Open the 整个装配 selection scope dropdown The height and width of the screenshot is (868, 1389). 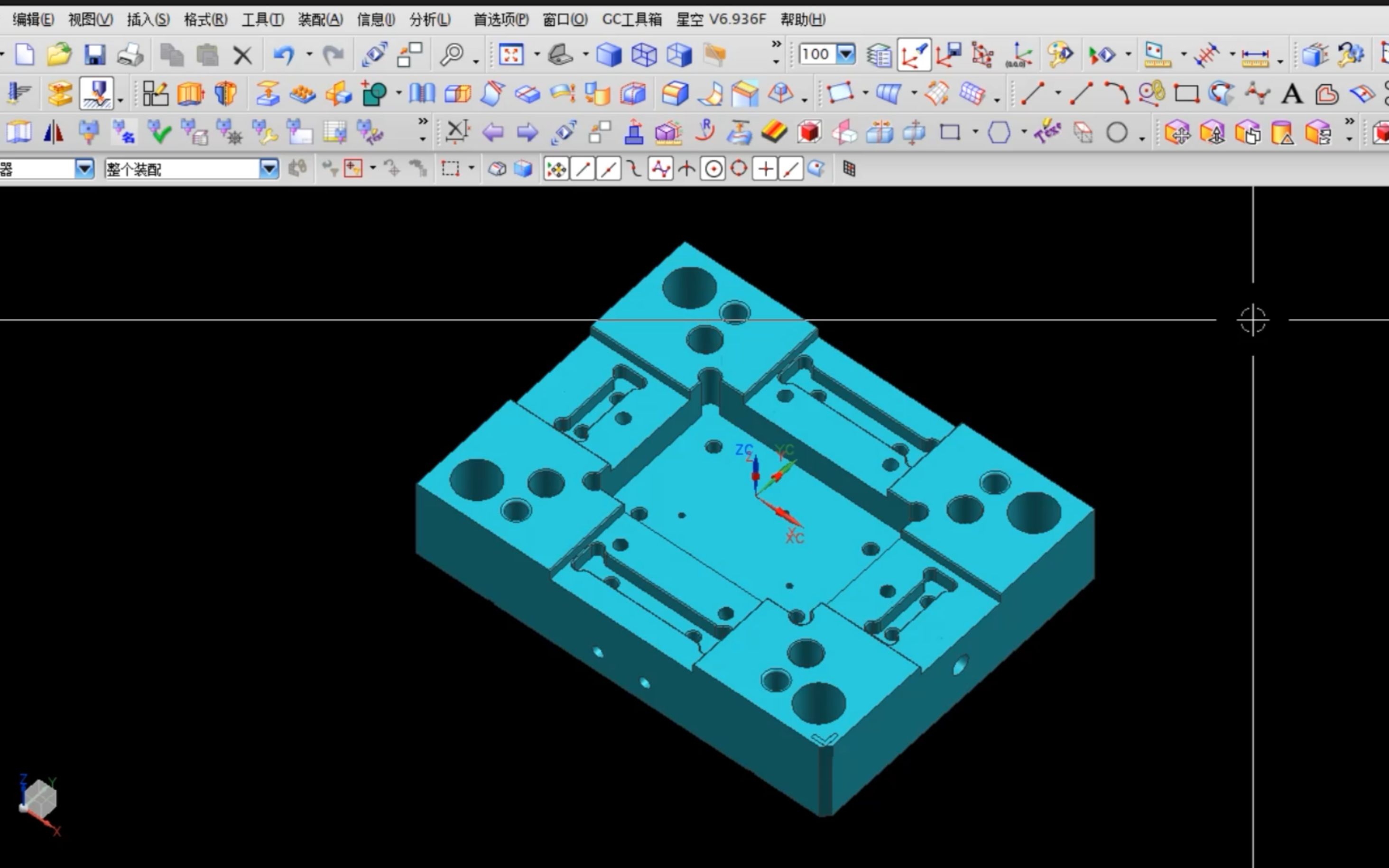coord(269,169)
